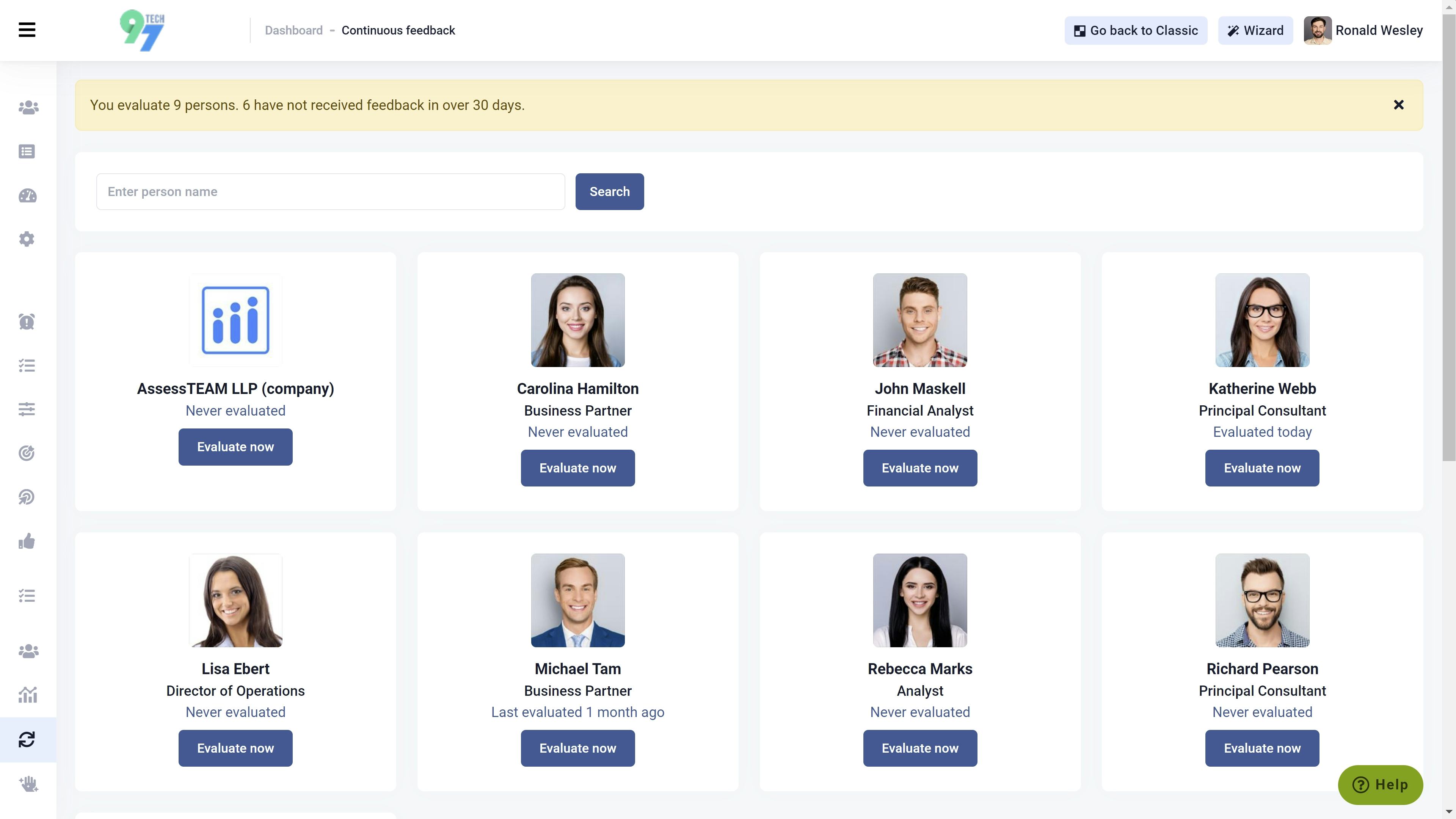
Task: Open the thumbs-up sidebar icon
Action: click(27, 541)
